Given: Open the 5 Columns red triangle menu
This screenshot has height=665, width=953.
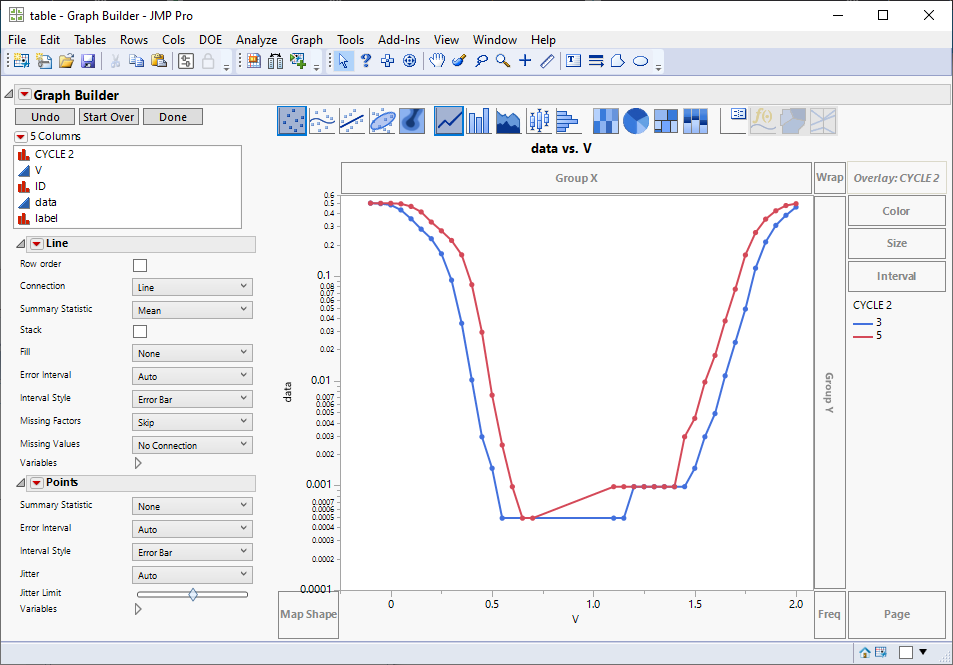Looking at the screenshot, I should [21, 136].
